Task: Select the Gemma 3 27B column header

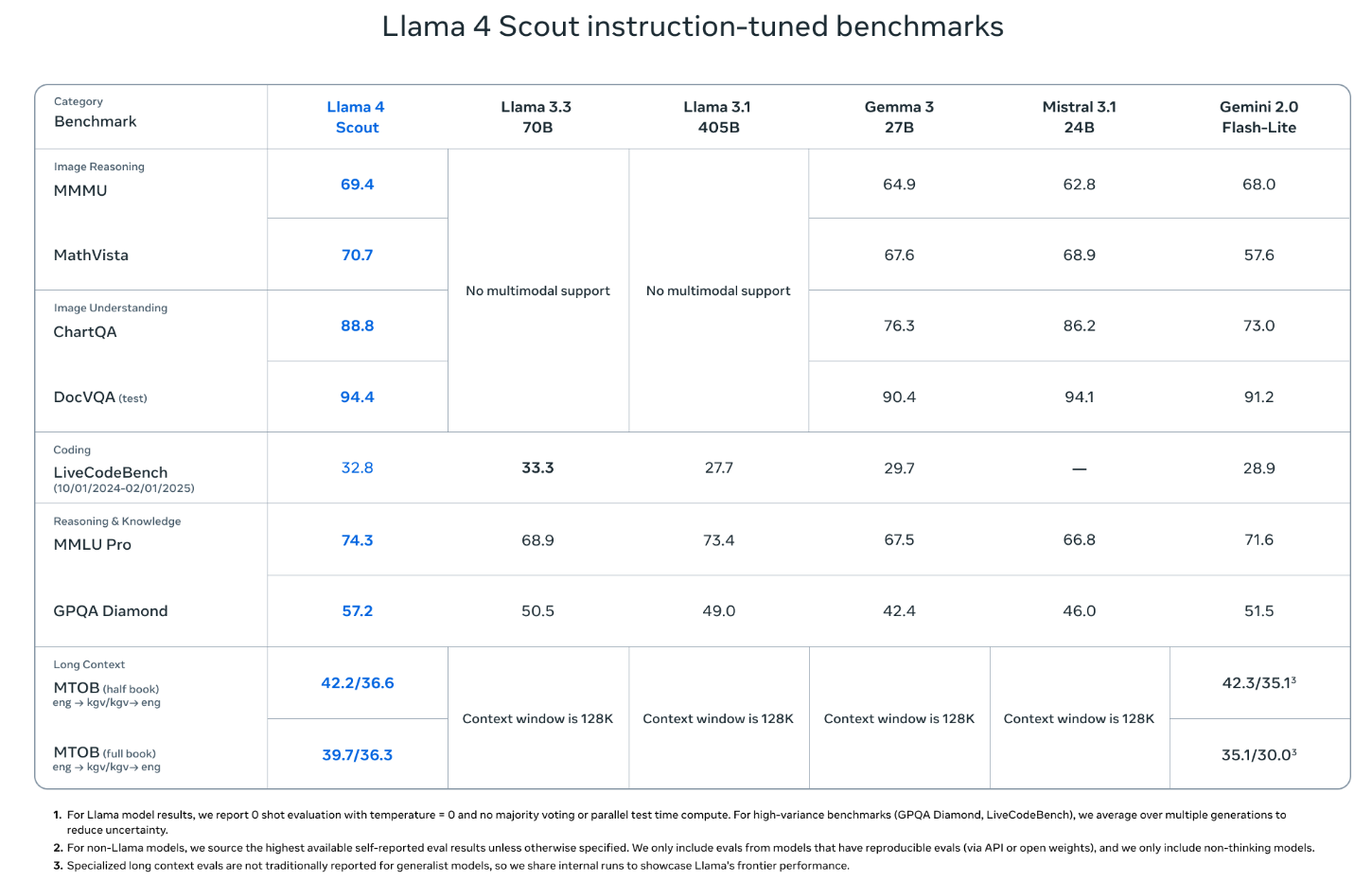Action: pyautogui.click(x=899, y=117)
